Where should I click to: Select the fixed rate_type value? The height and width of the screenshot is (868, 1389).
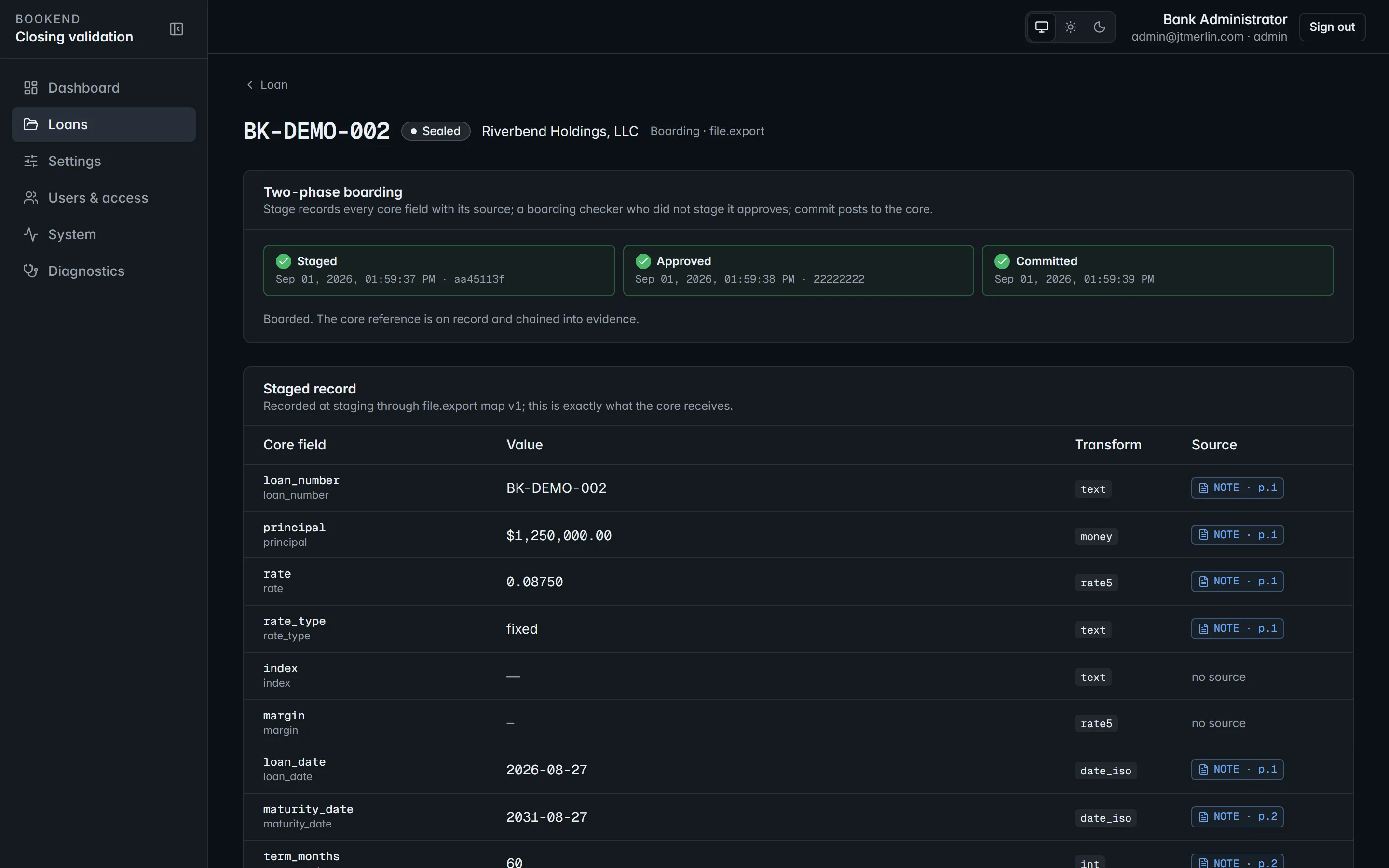(522, 629)
